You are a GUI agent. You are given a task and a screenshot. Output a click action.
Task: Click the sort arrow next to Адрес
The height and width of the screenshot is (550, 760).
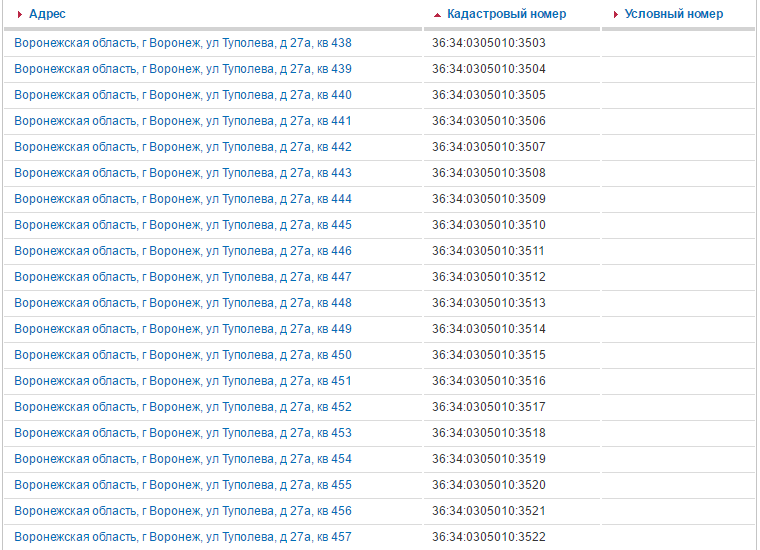point(20,15)
